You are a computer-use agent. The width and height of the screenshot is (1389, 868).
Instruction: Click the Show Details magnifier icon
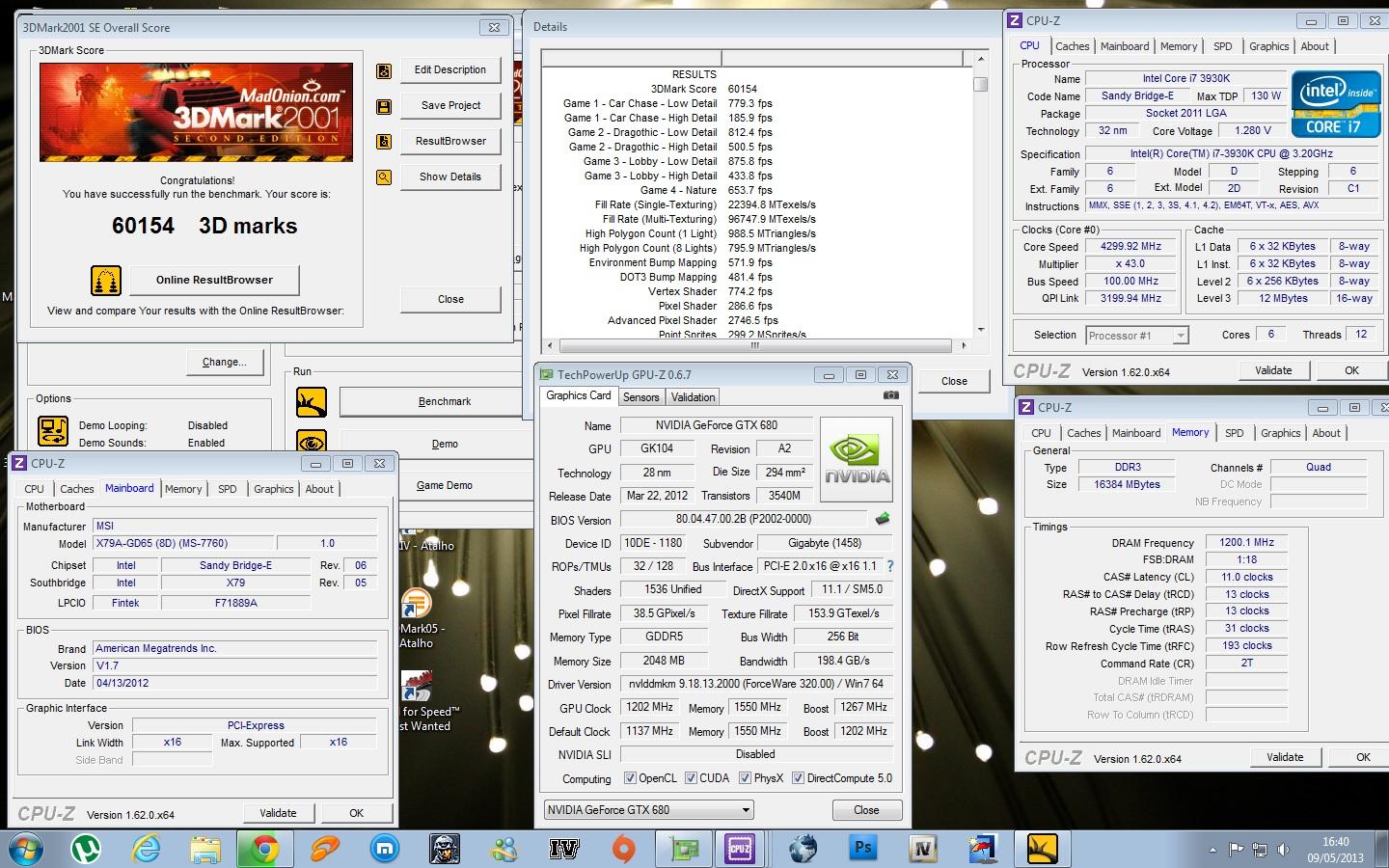pos(384,177)
